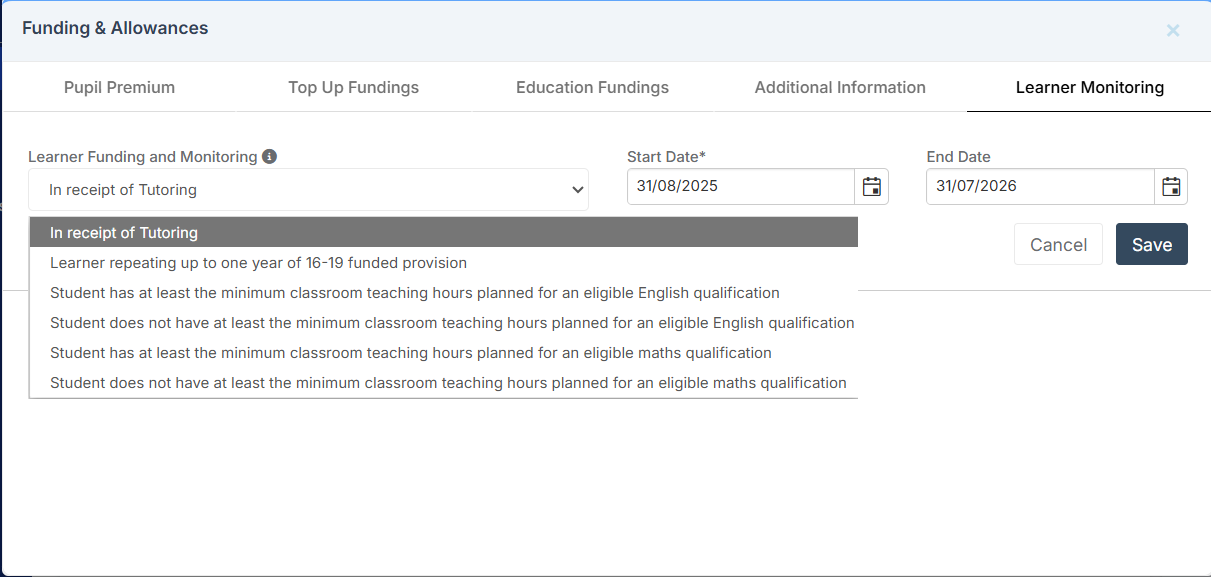Select does not have minimum hours for English
This screenshot has width=1211, height=577.
click(x=444, y=323)
